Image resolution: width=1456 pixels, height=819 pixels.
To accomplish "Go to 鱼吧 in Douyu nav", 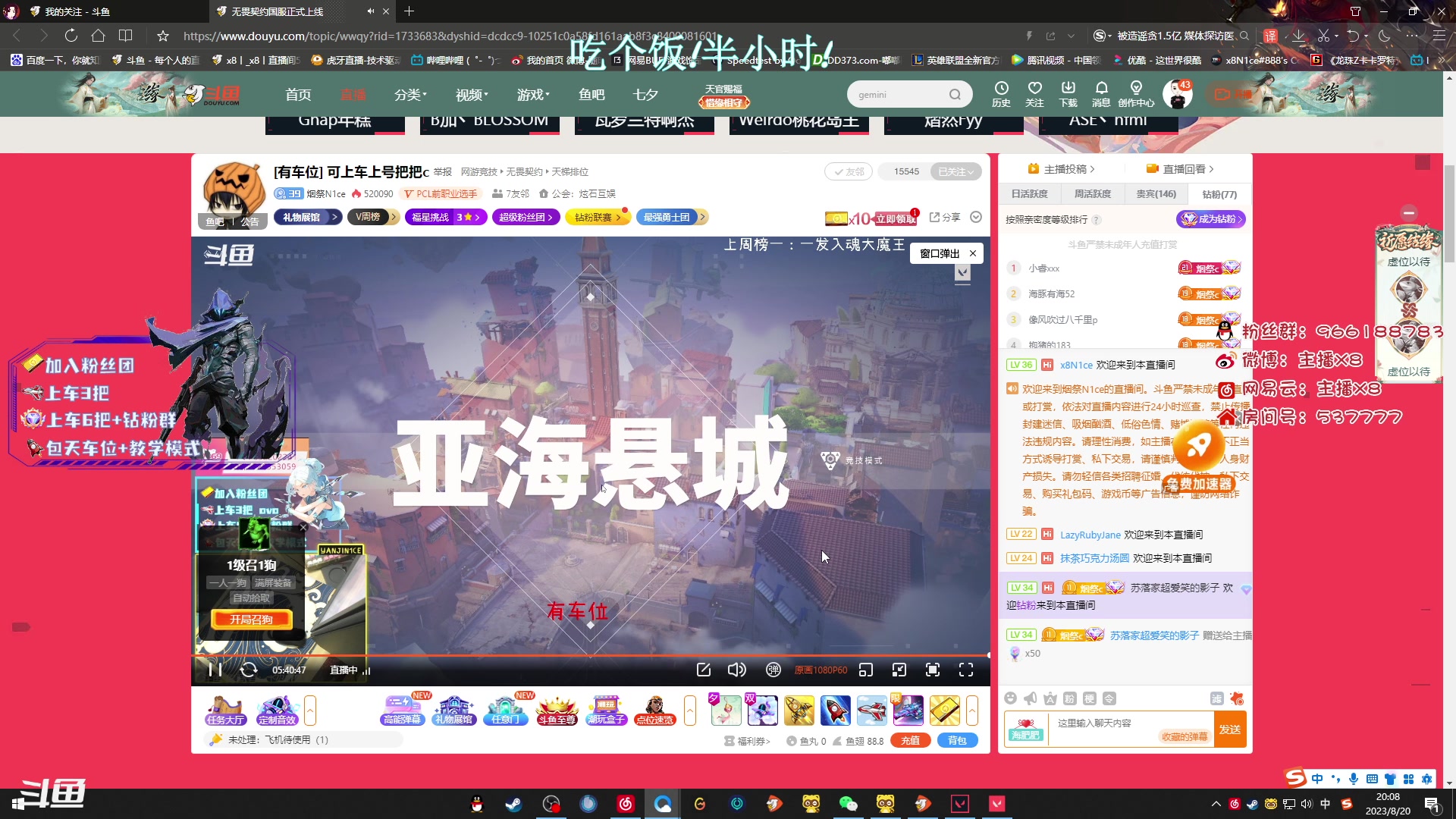I will click(591, 95).
